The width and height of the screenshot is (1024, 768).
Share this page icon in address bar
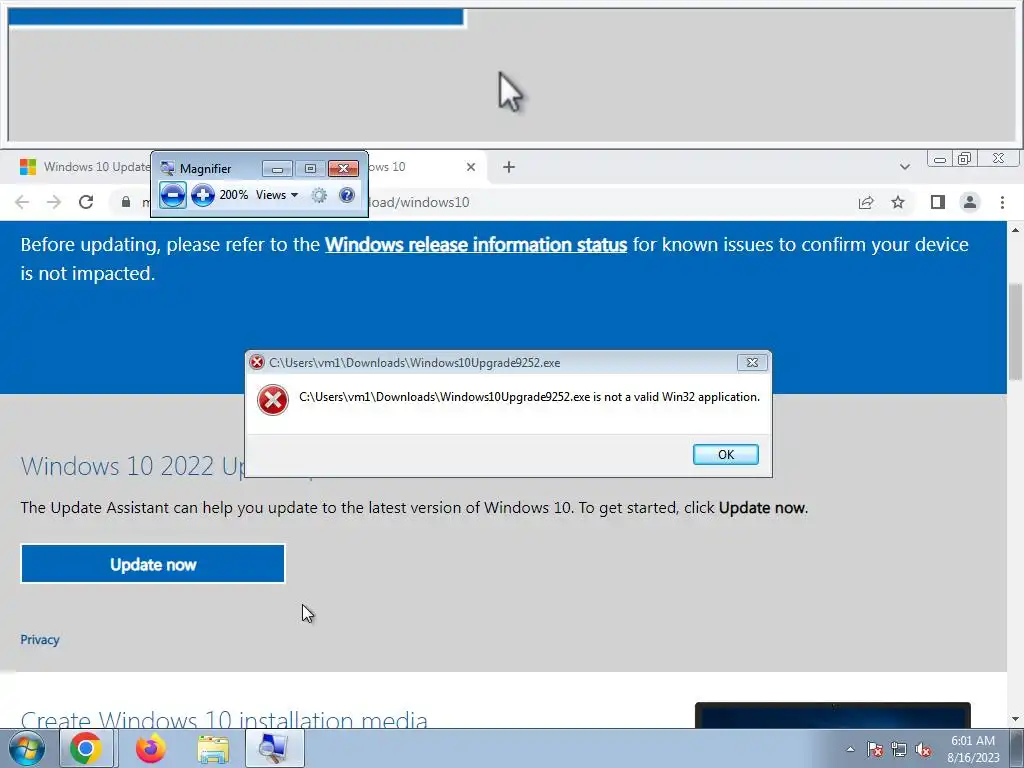click(866, 202)
